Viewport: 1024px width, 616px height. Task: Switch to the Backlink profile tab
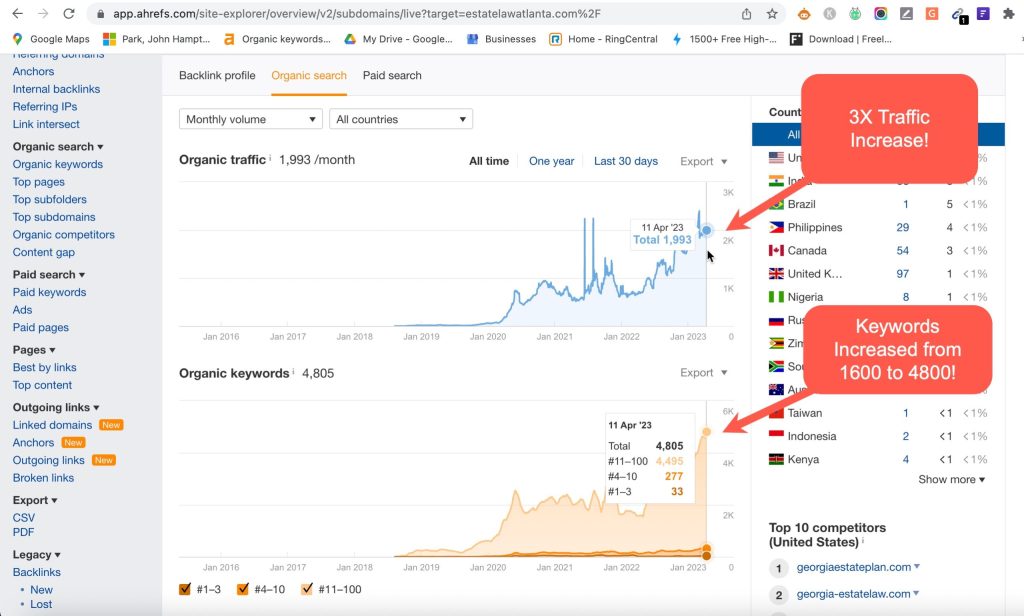[217, 75]
